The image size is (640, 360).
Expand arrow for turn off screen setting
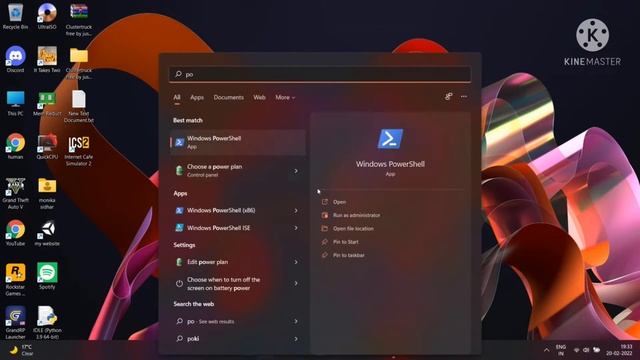pyautogui.click(x=296, y=283)
